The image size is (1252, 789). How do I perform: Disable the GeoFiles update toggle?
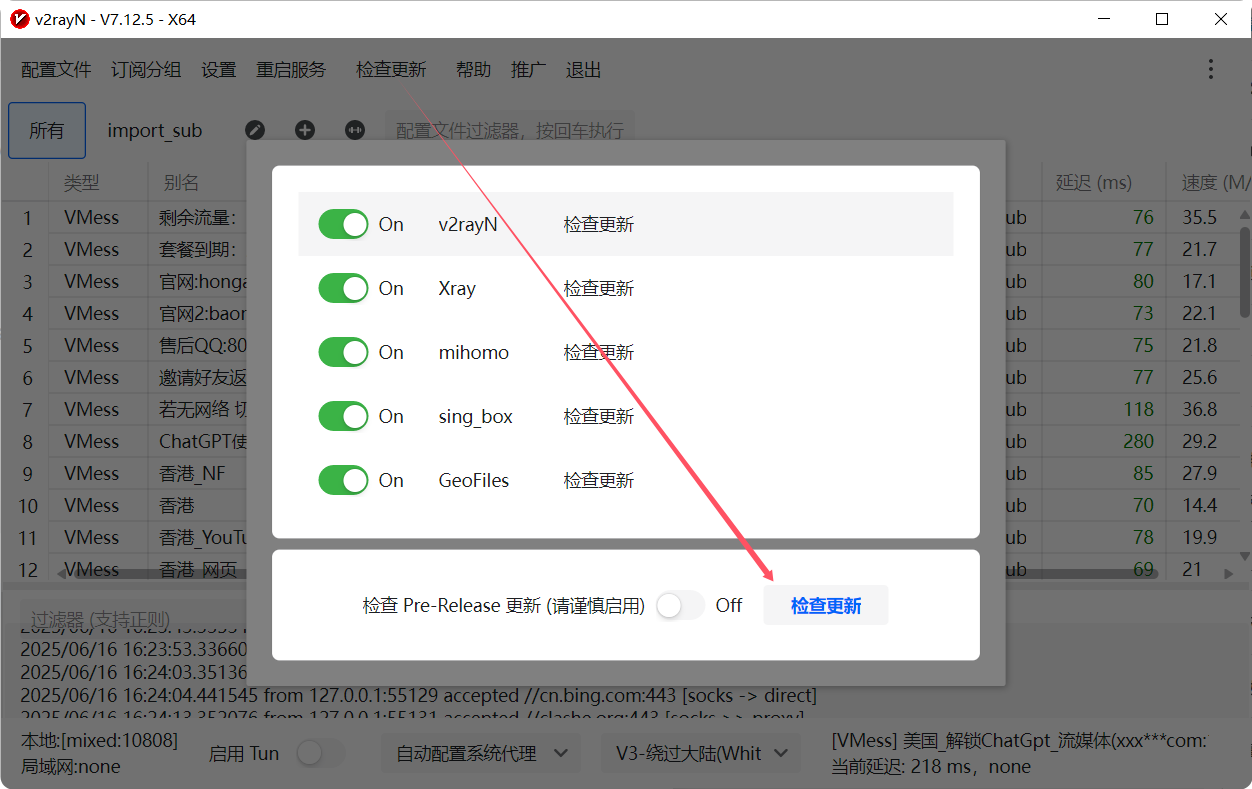coord(344,480)
